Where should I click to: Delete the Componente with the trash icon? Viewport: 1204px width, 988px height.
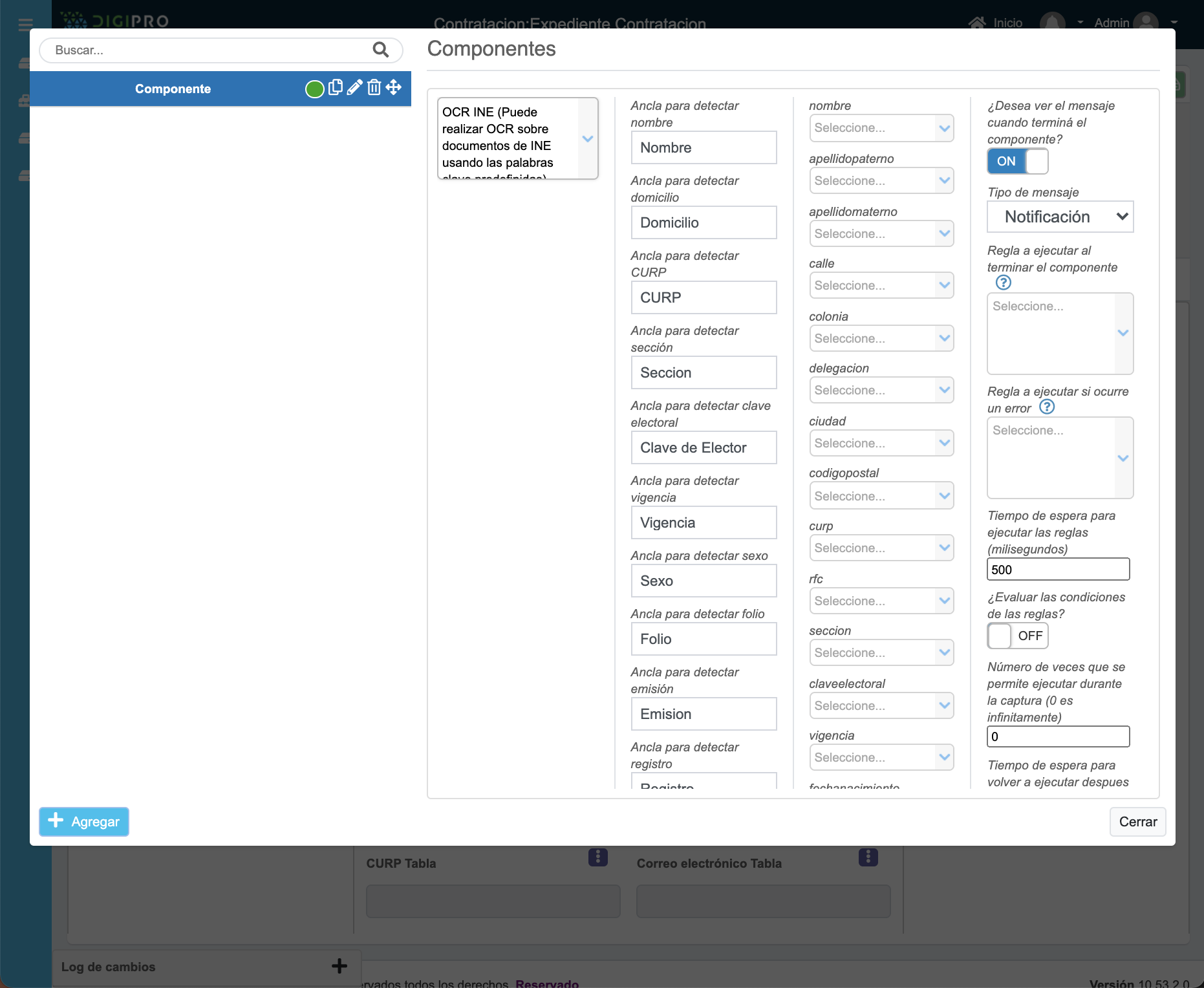374,87
